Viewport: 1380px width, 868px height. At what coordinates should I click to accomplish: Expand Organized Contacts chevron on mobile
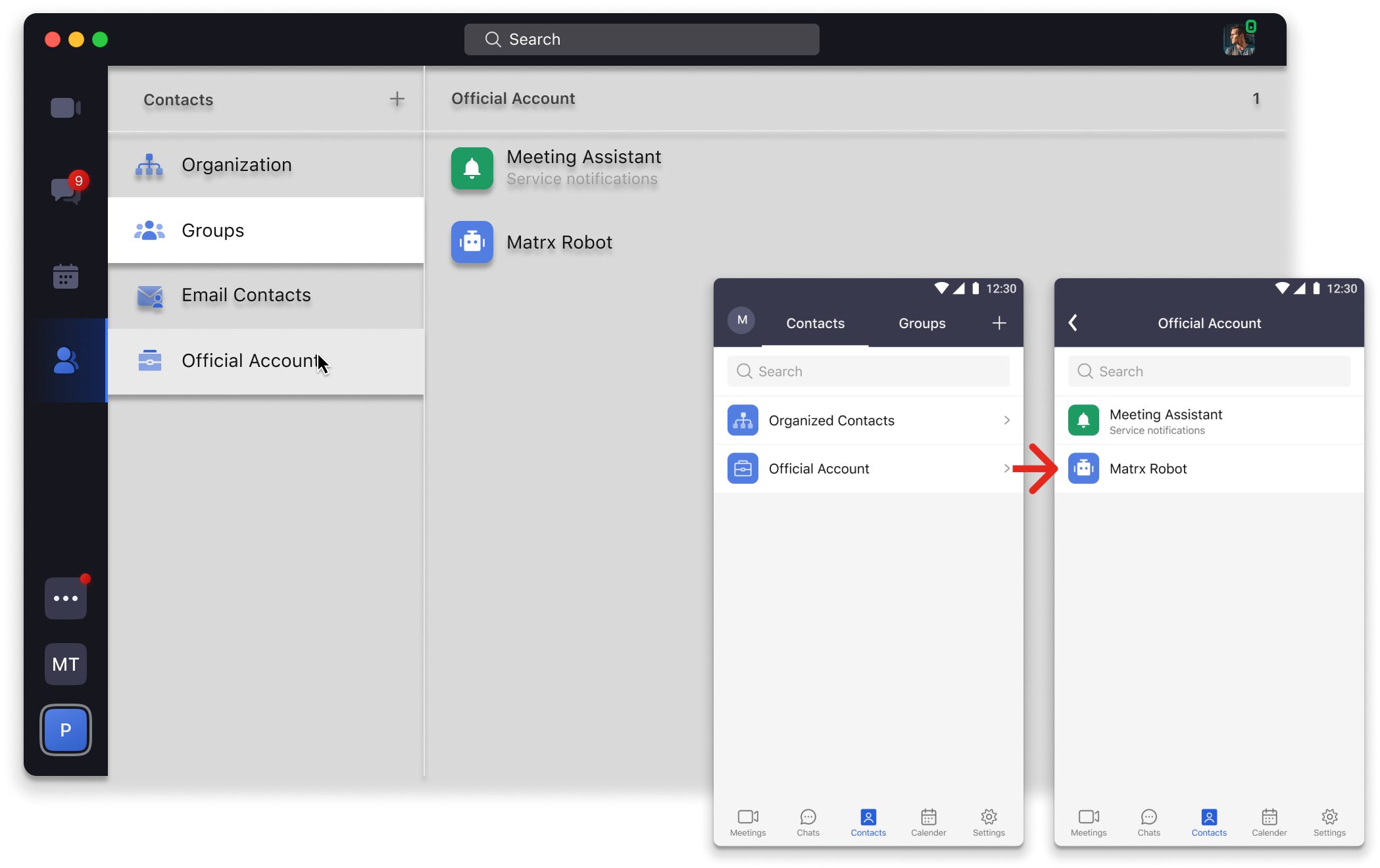pos(1006,420)
